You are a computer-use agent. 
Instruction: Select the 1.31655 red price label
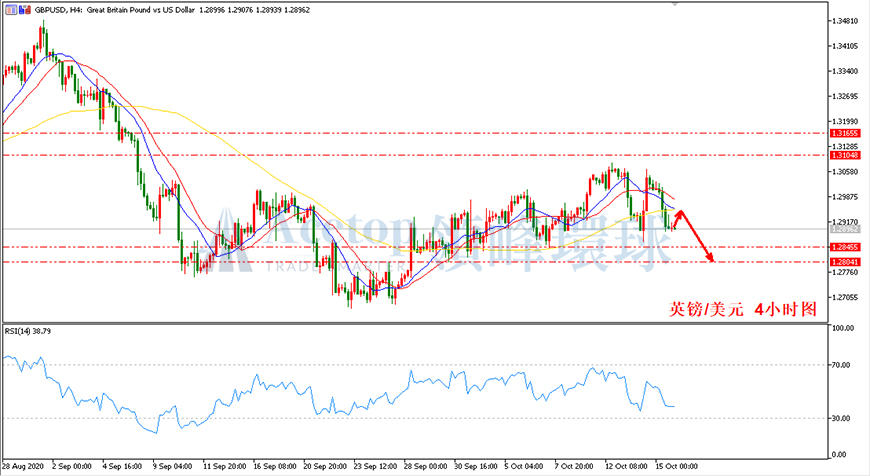click(845, 133)
